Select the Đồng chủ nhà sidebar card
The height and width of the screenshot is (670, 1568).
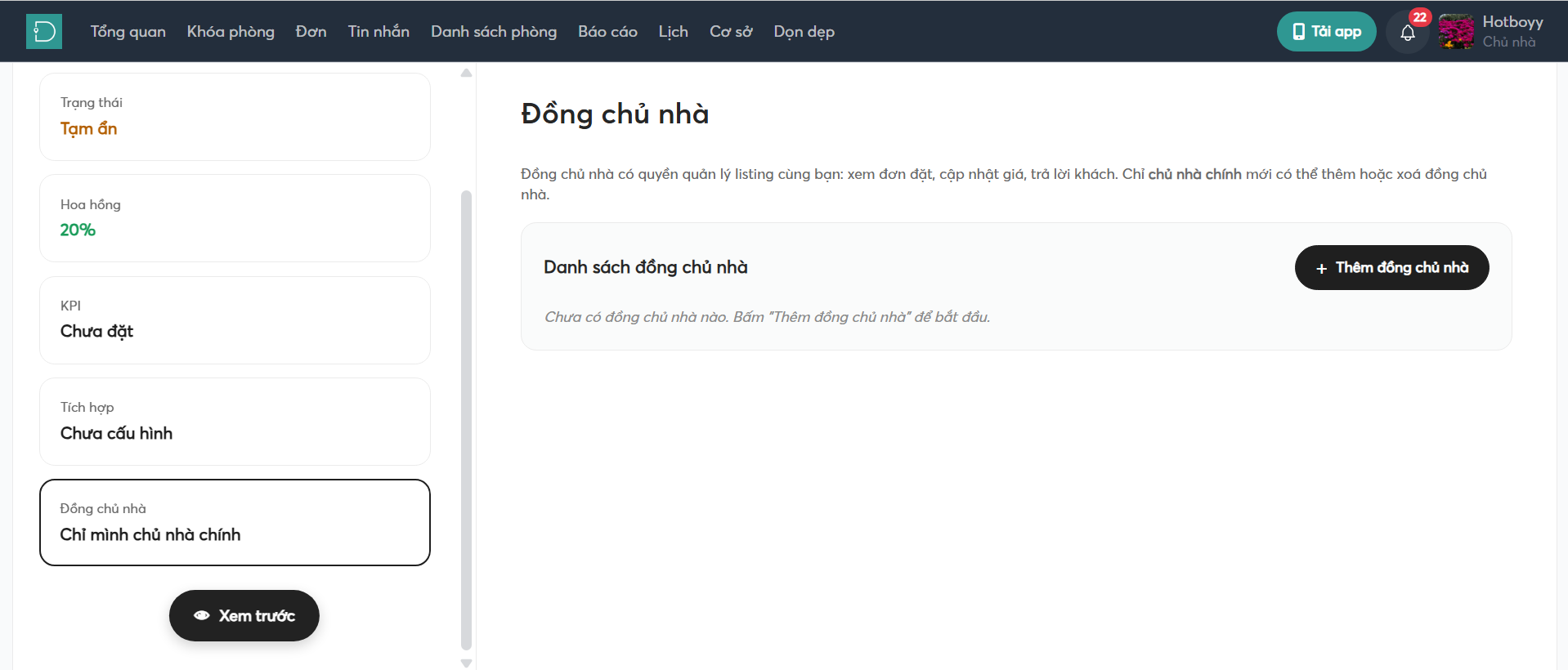tap(235, 522)
